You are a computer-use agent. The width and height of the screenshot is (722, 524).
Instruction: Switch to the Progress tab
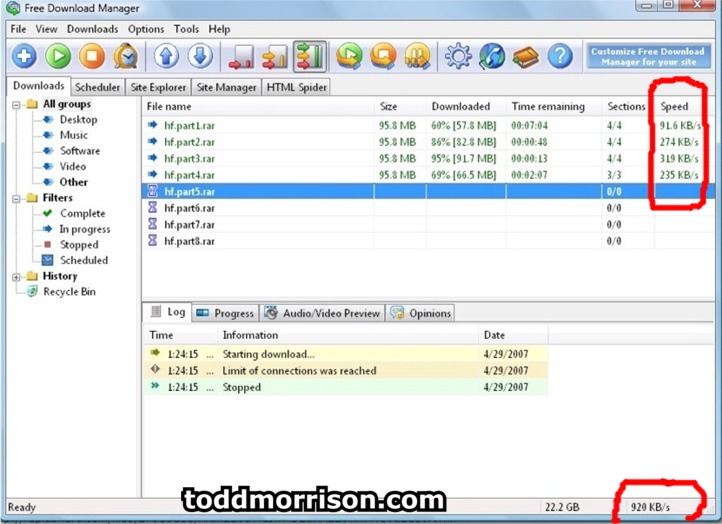point(225,314)
